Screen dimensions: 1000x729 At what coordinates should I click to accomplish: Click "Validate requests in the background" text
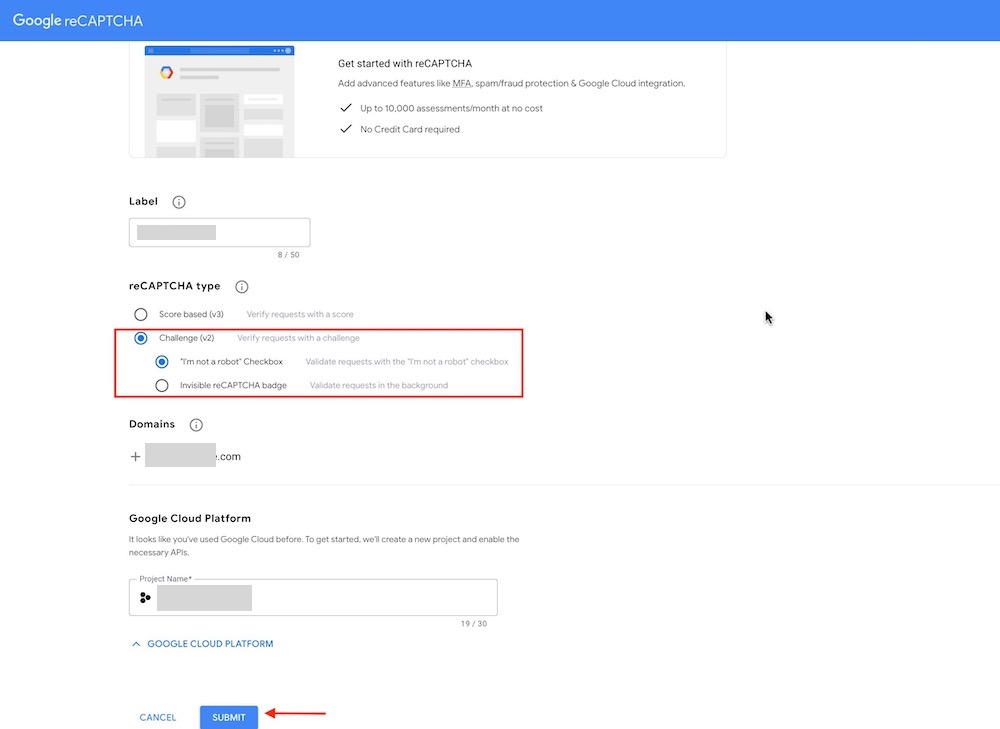(379, 385)
